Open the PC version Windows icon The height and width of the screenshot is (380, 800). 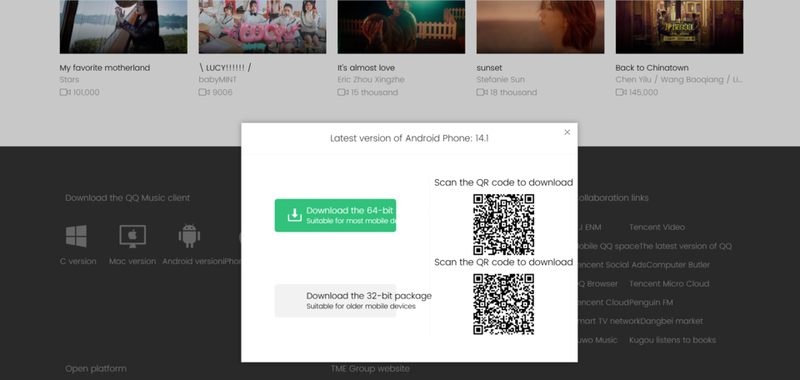76,236
